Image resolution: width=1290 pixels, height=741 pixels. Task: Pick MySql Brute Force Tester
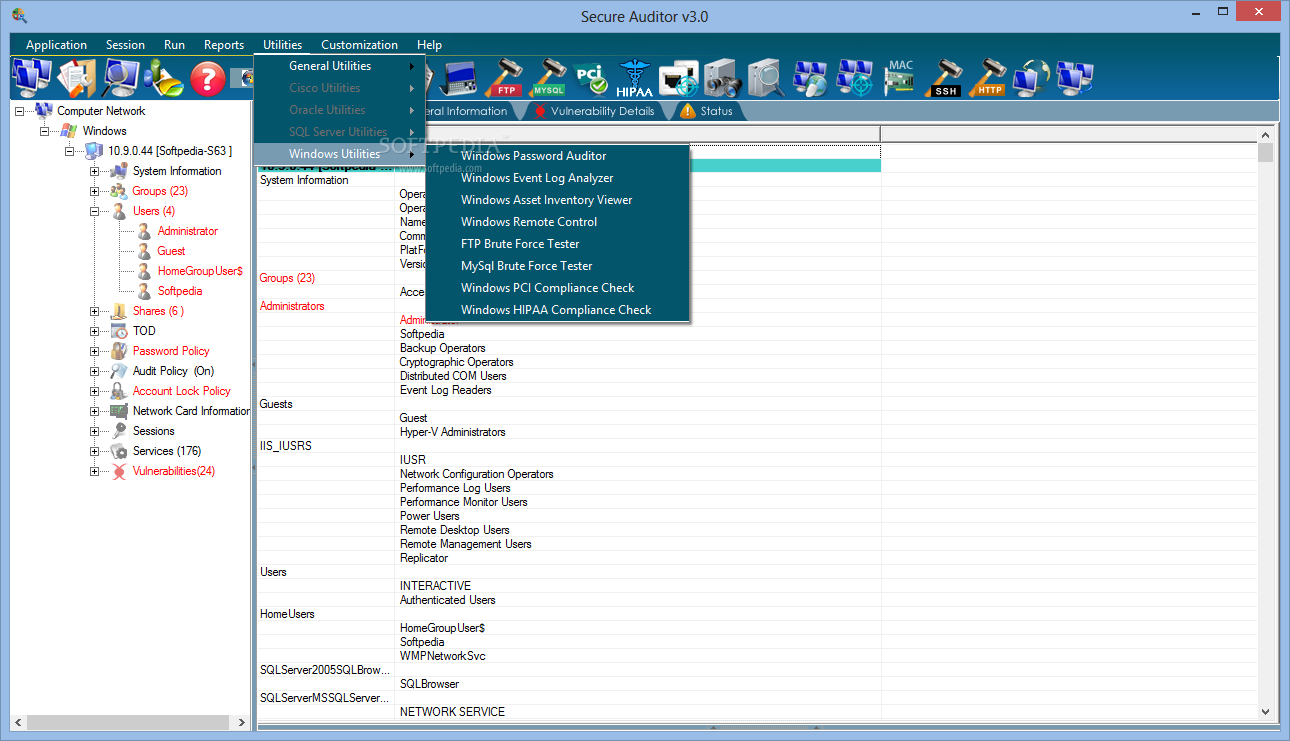558,266
